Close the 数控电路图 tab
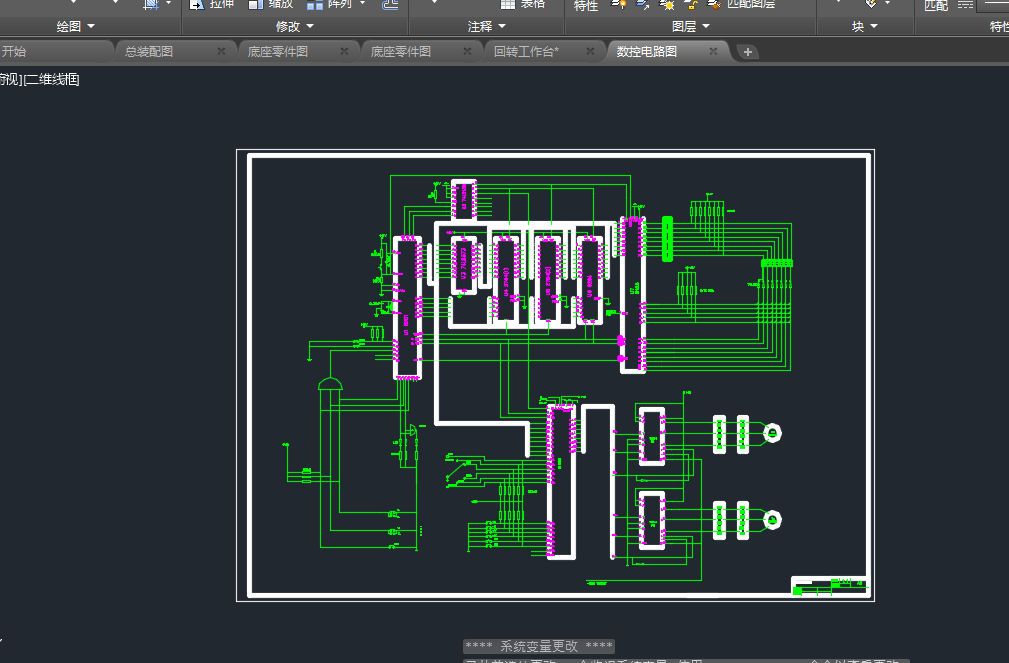This screenshot has height=663, width=1009. 713,51
